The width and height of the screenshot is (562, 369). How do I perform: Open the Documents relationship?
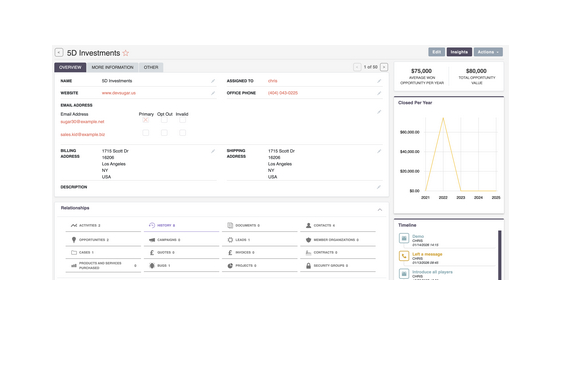pyautogui.click(x=259, y=225)
